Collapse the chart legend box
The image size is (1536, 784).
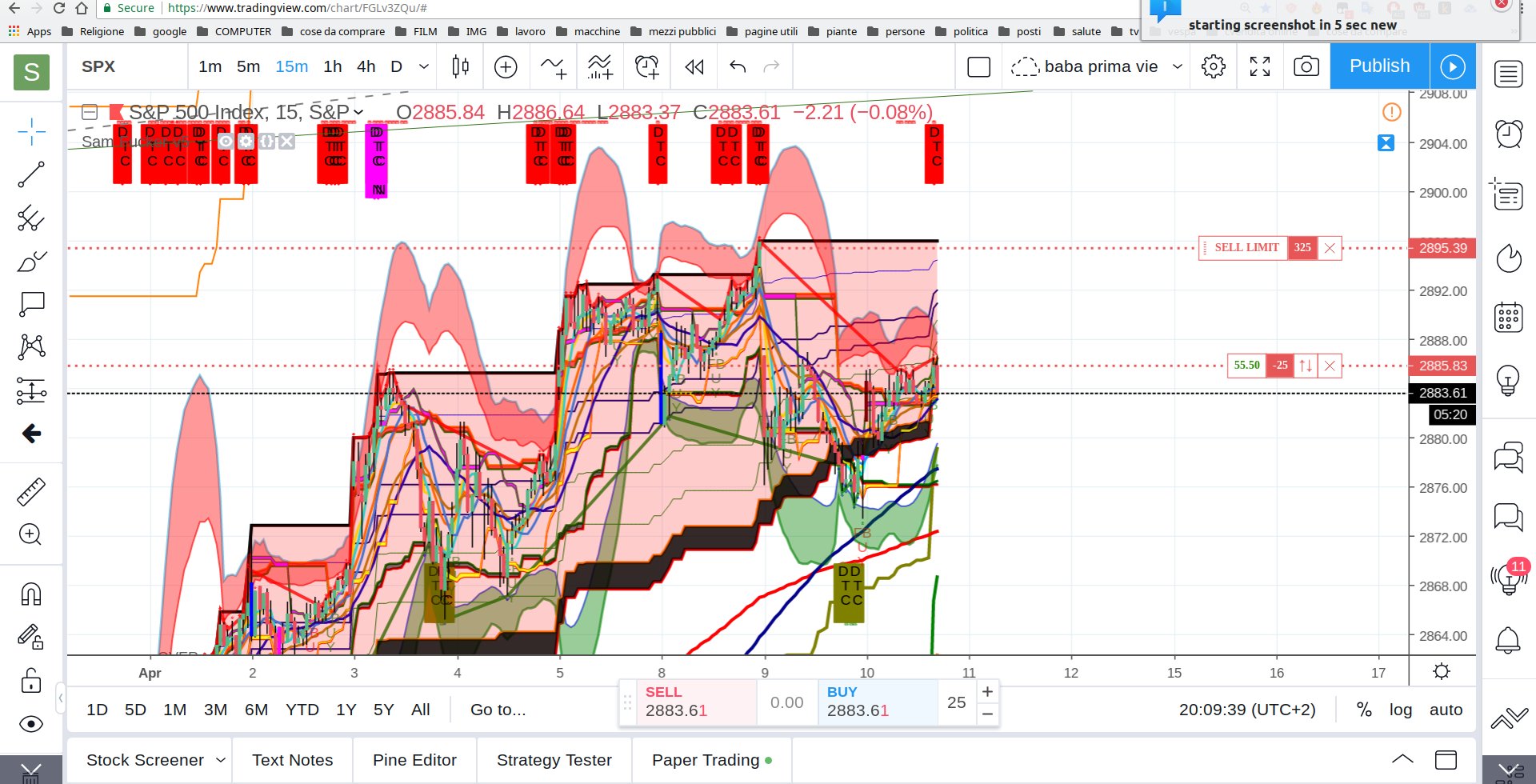tap(90, 112)
